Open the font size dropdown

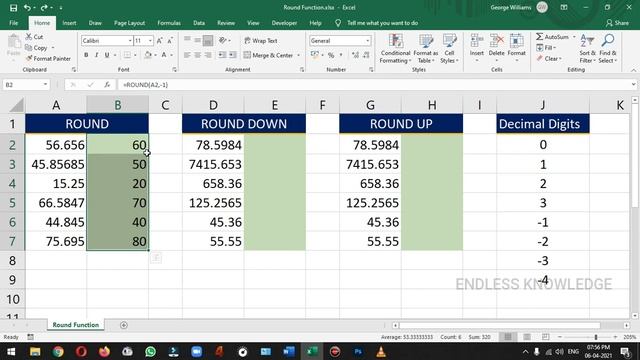150,41
